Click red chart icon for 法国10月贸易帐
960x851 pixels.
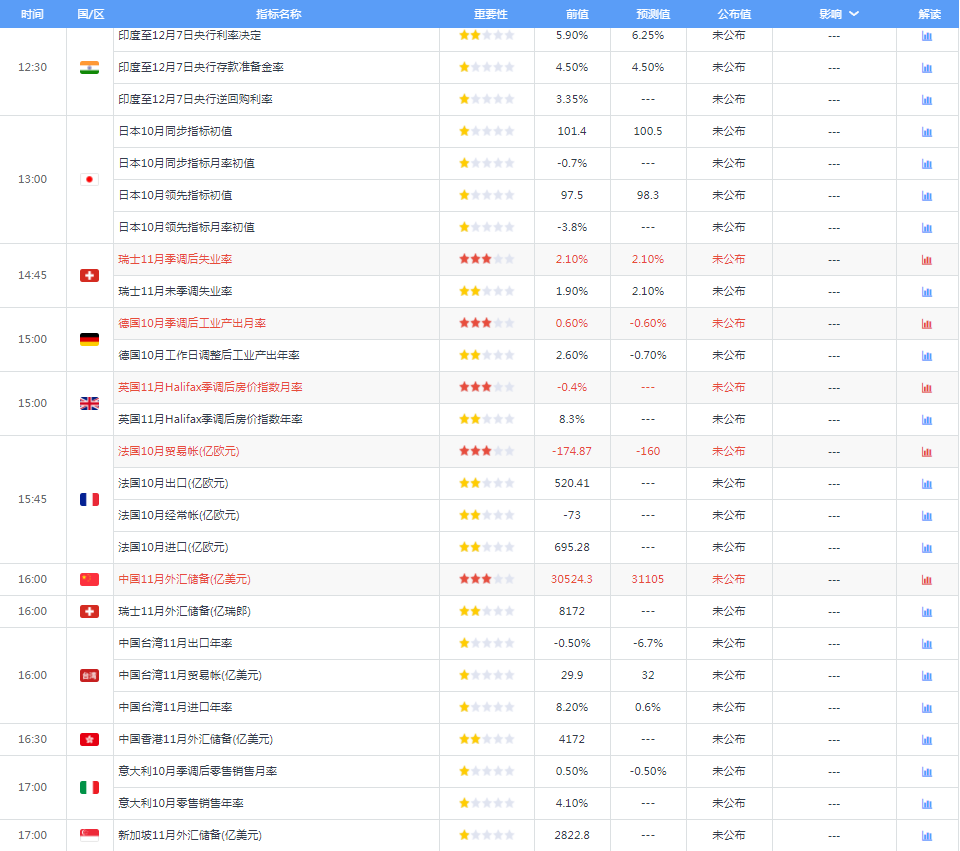(926, 452)
